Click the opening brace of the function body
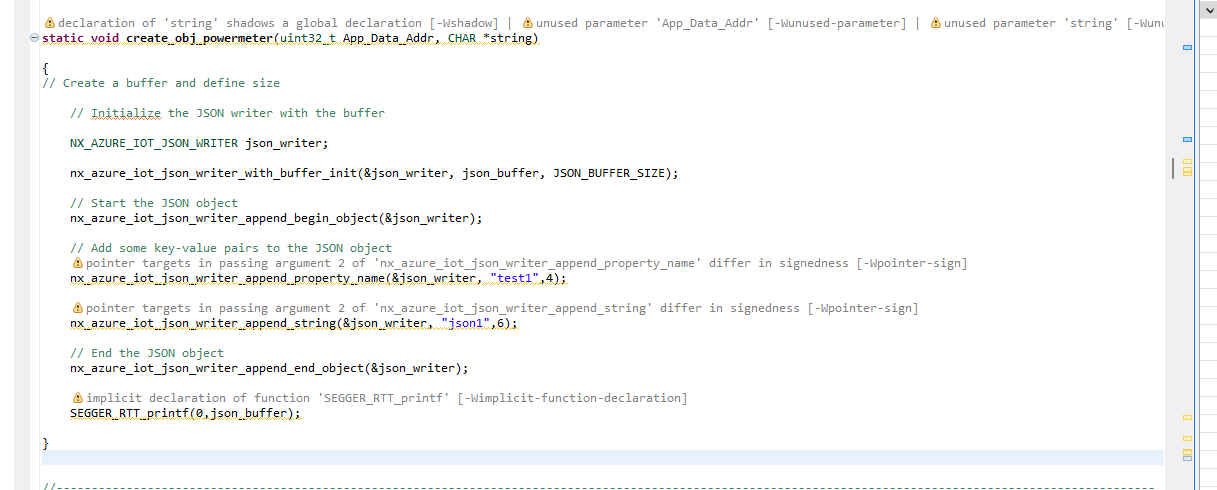Screen dimensions: 1217x490 (46, 68)
